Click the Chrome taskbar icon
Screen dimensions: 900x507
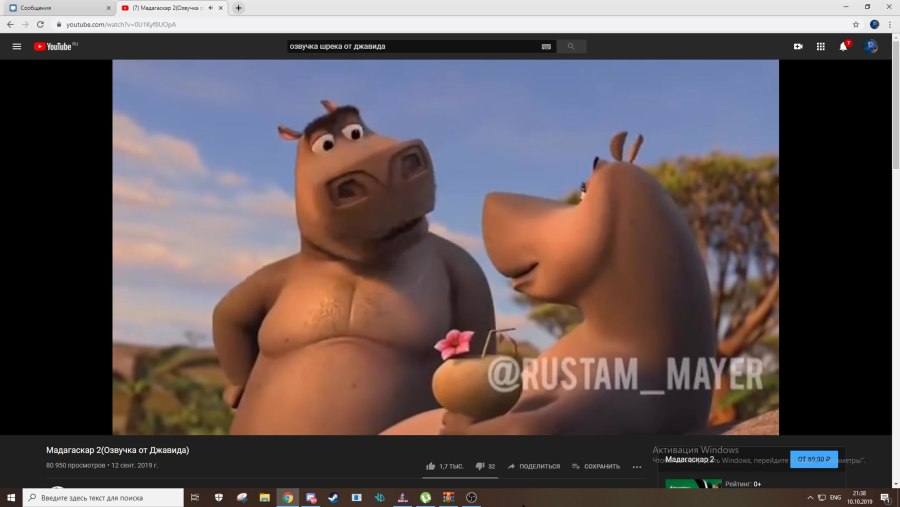[x=288, y=497]
